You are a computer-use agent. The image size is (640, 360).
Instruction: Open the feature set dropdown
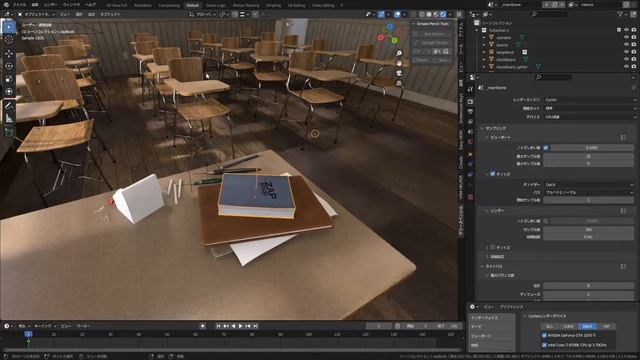[590, 108]
